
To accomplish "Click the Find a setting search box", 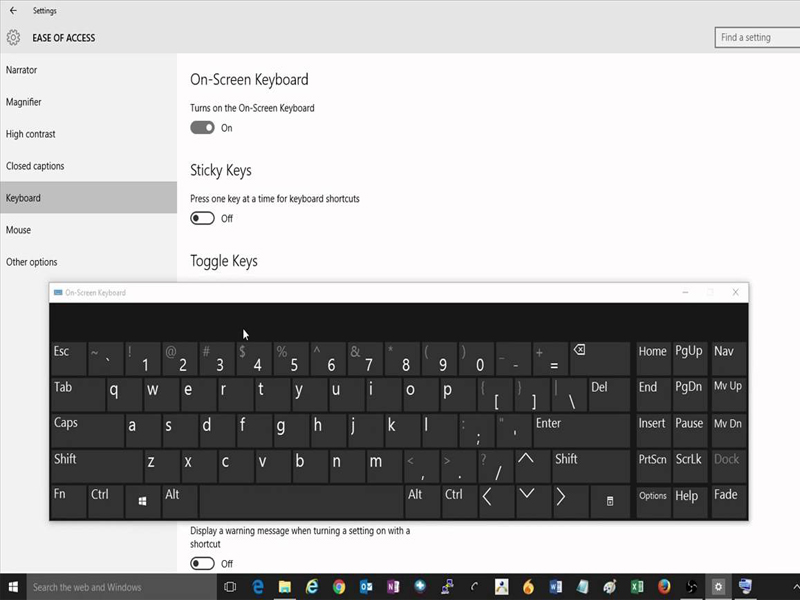I will click(755, 37).
